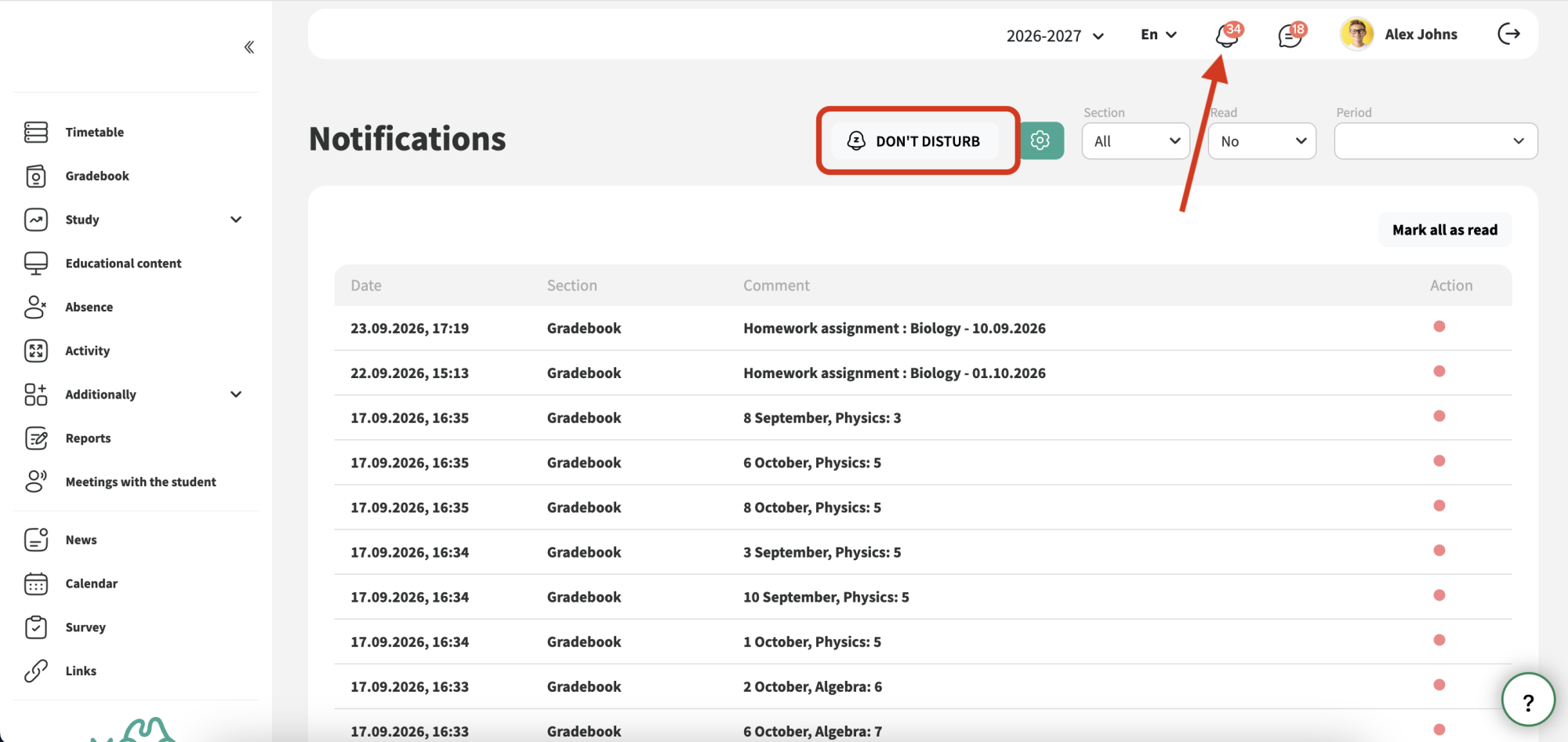Open notification settings gear button
The height and width of the screenshot is (742, 1568).
1040,140
